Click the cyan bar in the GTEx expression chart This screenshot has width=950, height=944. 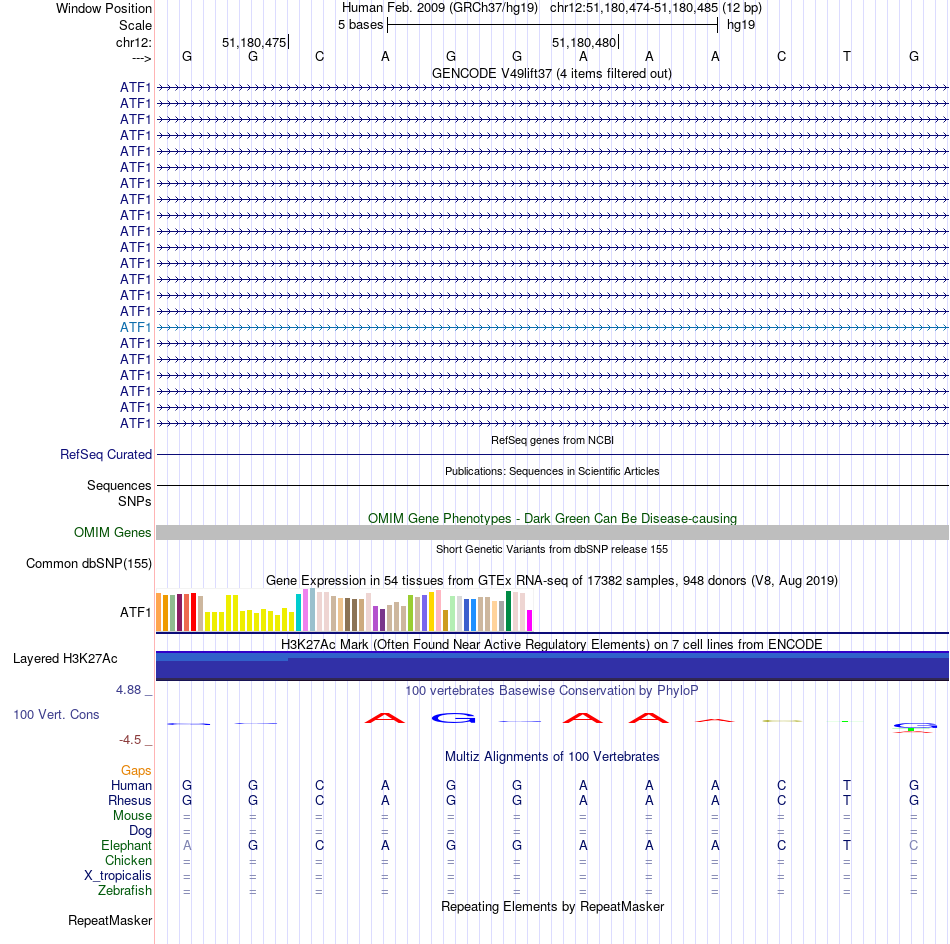[x=299, y=613]
